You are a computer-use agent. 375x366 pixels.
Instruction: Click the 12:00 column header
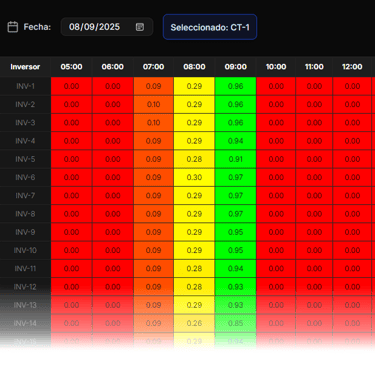[x=352, y=67]
